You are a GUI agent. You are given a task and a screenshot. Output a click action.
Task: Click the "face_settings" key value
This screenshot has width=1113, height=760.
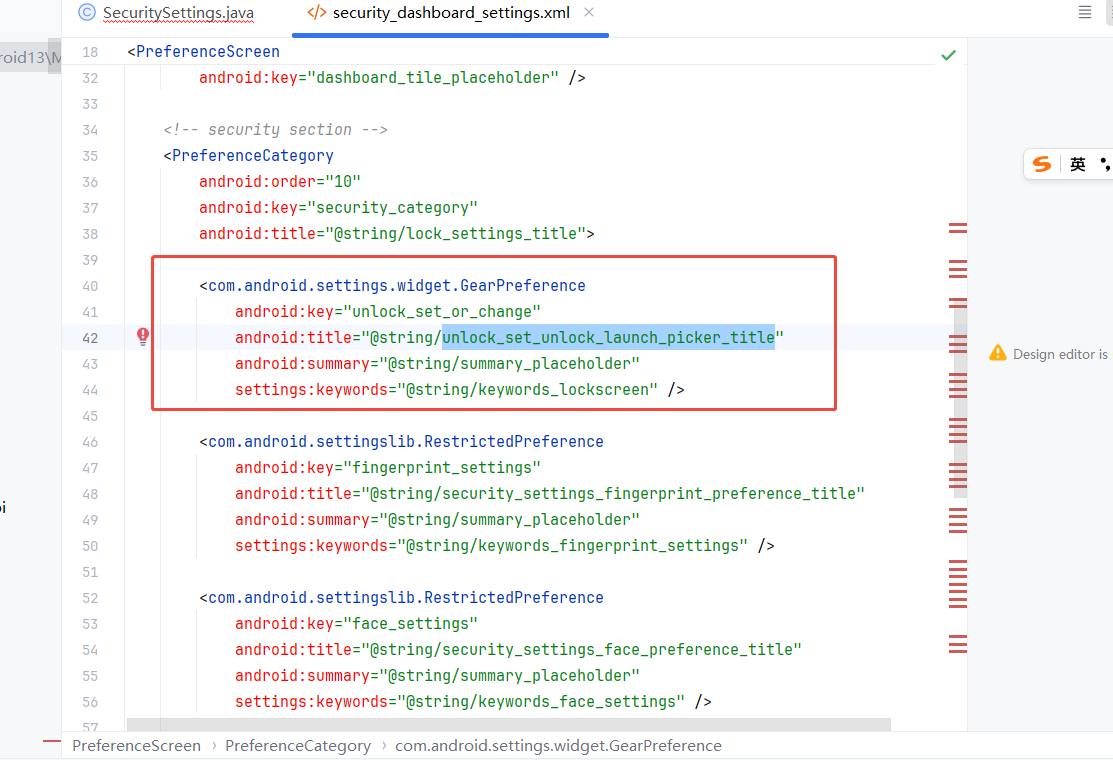click(410, 624)
